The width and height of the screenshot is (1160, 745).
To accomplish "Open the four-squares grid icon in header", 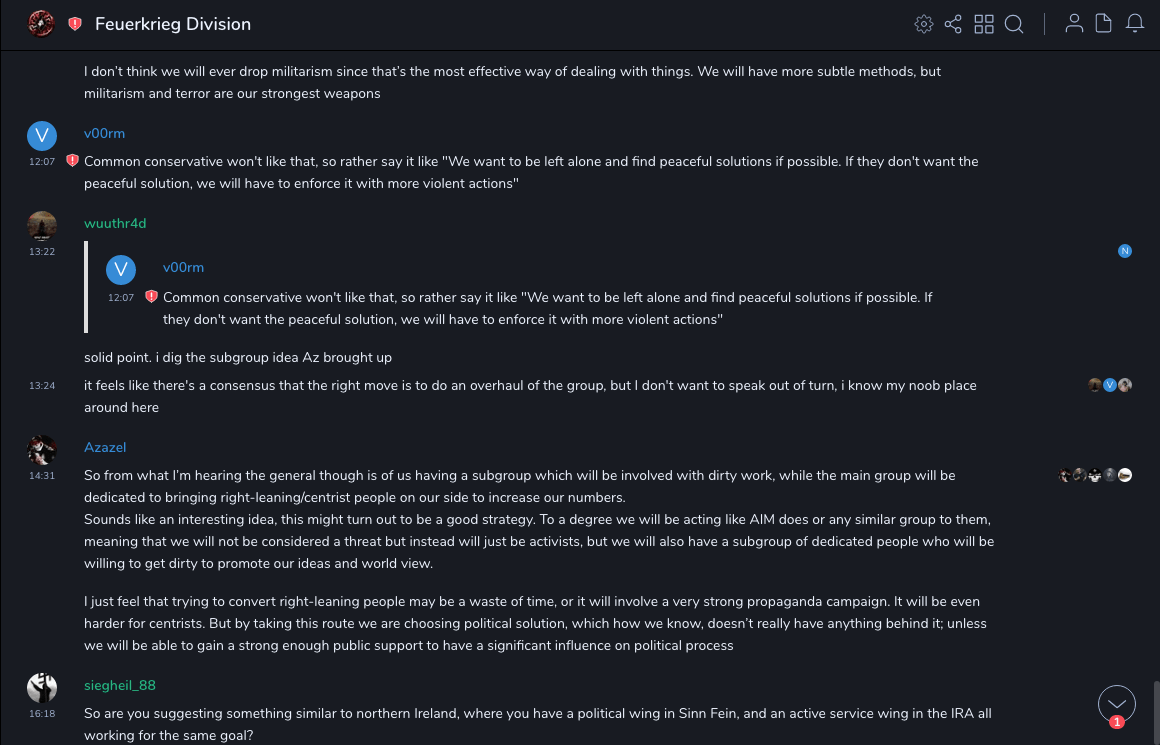I will pyautogui.click(x=984, y=24).
